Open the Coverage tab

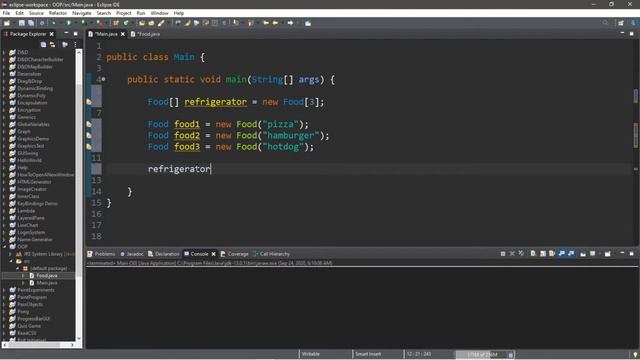(x=235, y=254)
